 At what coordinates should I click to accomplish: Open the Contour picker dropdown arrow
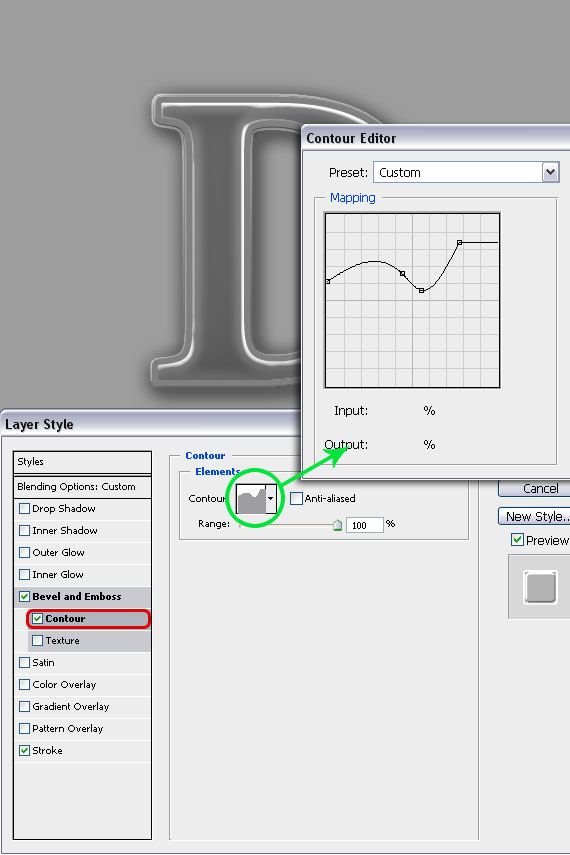(x=271, y=498)
